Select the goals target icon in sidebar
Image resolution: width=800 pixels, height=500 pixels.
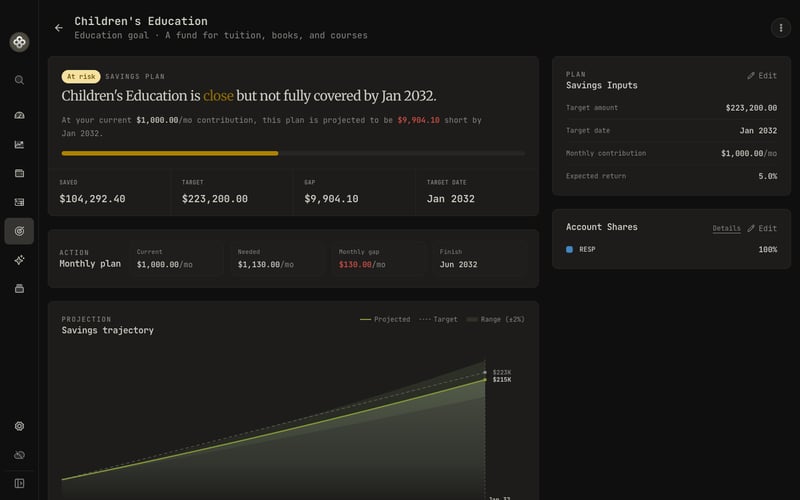pos(19,231)
